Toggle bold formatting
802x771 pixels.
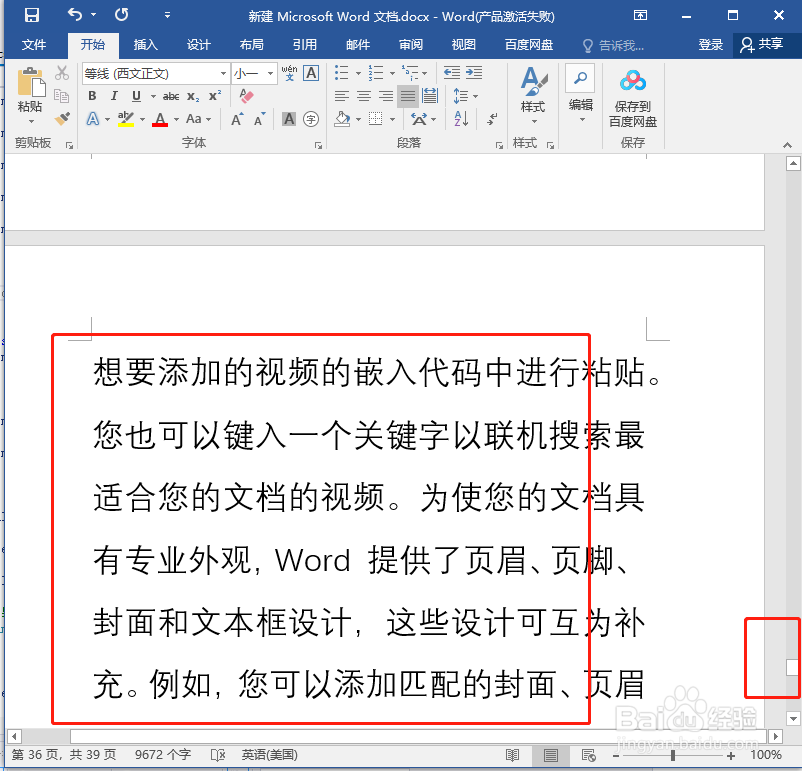91,95
